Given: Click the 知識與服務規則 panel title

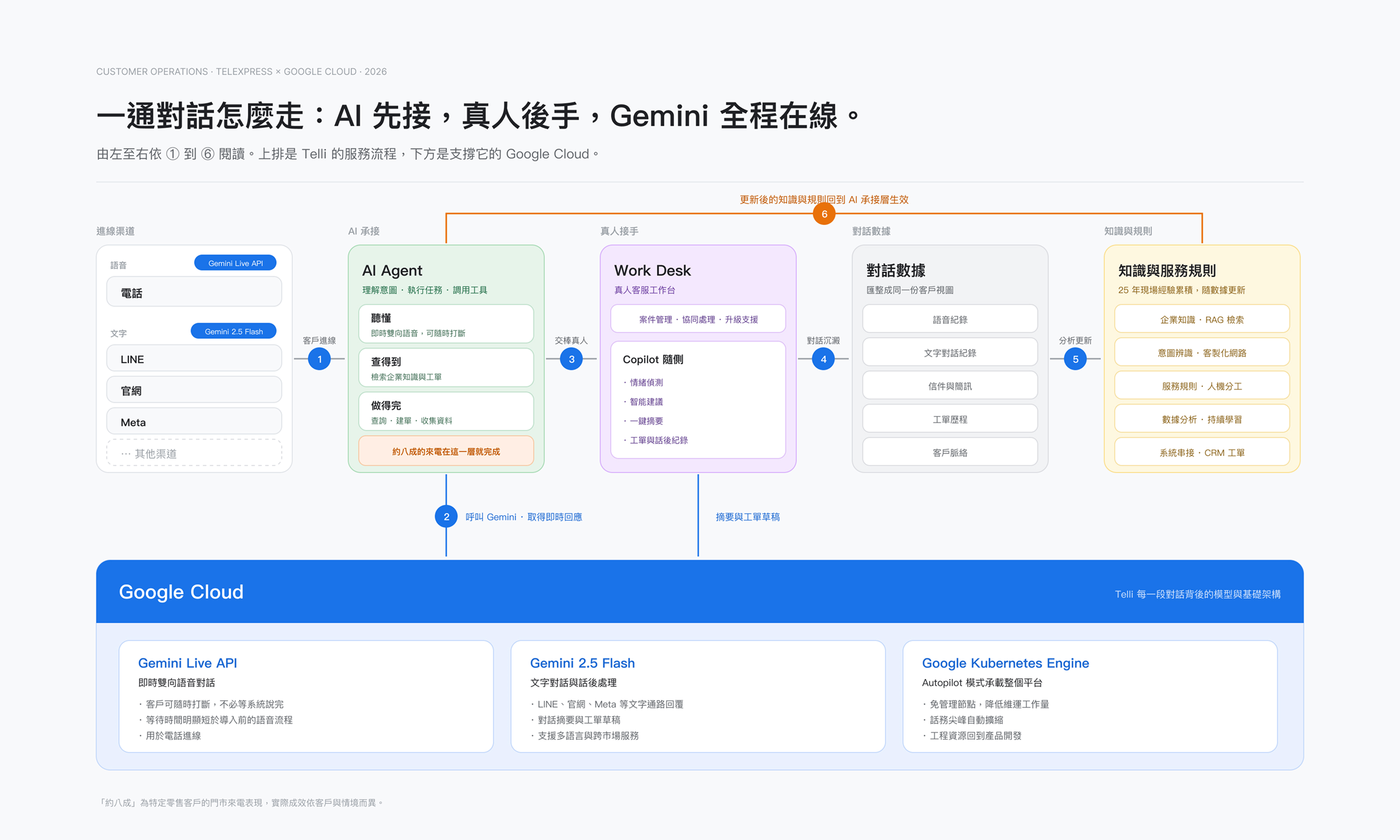Looking at the screenshot, I should pyautogui.click(x=1167, y=271).
